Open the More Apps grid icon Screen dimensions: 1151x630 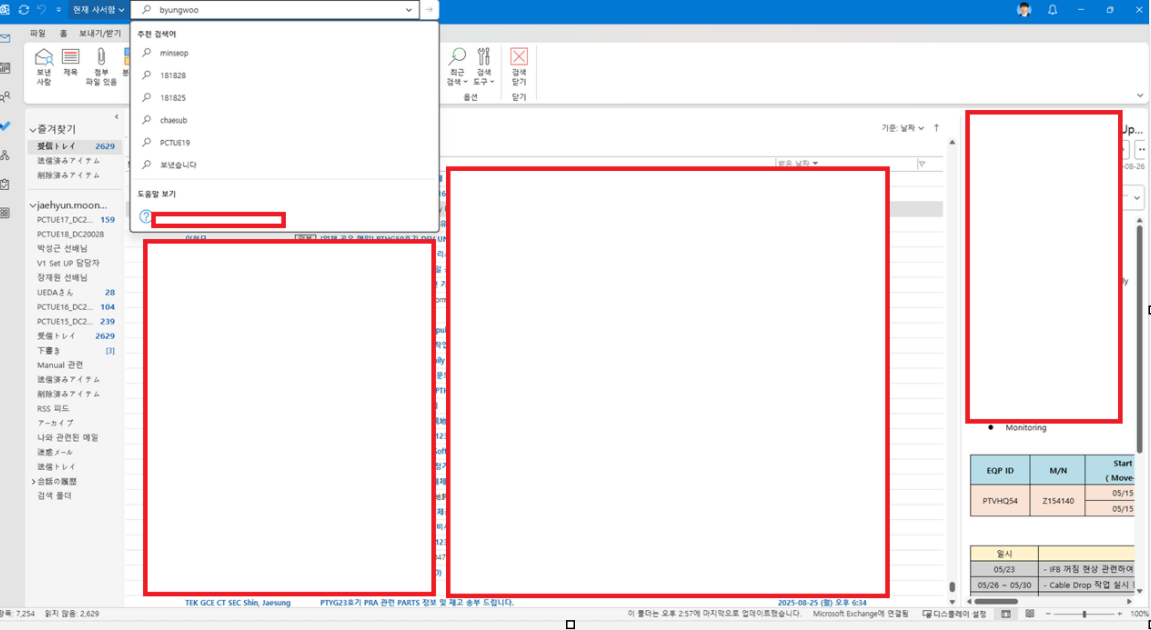6,213
